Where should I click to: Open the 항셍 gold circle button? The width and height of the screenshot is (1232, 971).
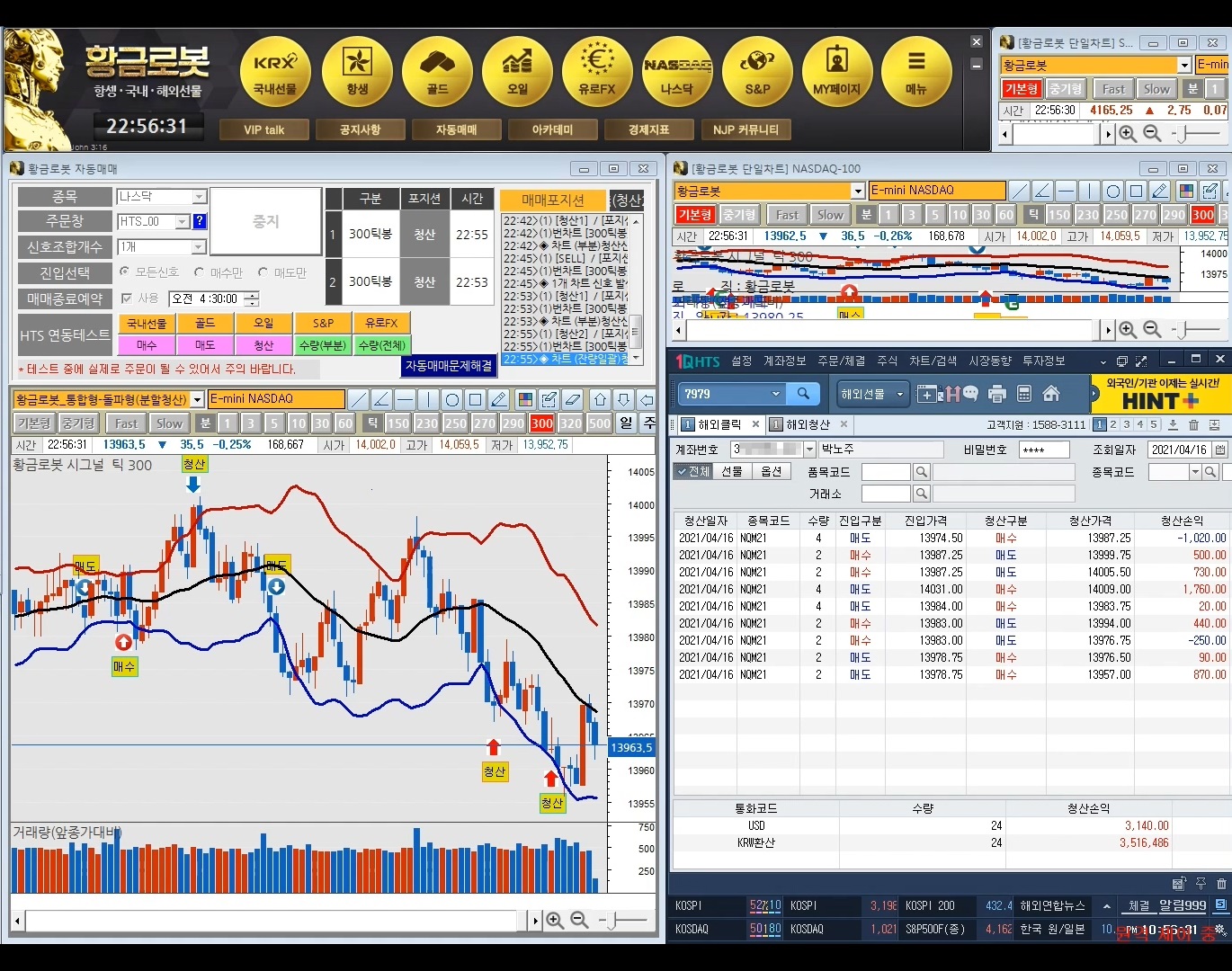(x=357, y=73)
